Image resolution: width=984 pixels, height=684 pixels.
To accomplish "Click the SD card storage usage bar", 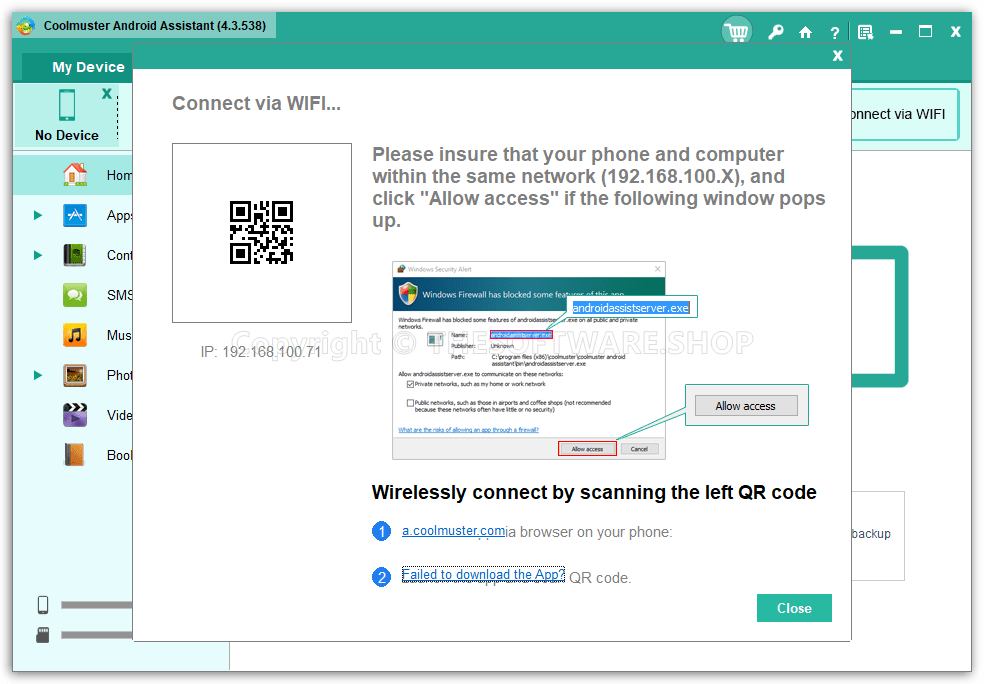I will pos(97,635).
